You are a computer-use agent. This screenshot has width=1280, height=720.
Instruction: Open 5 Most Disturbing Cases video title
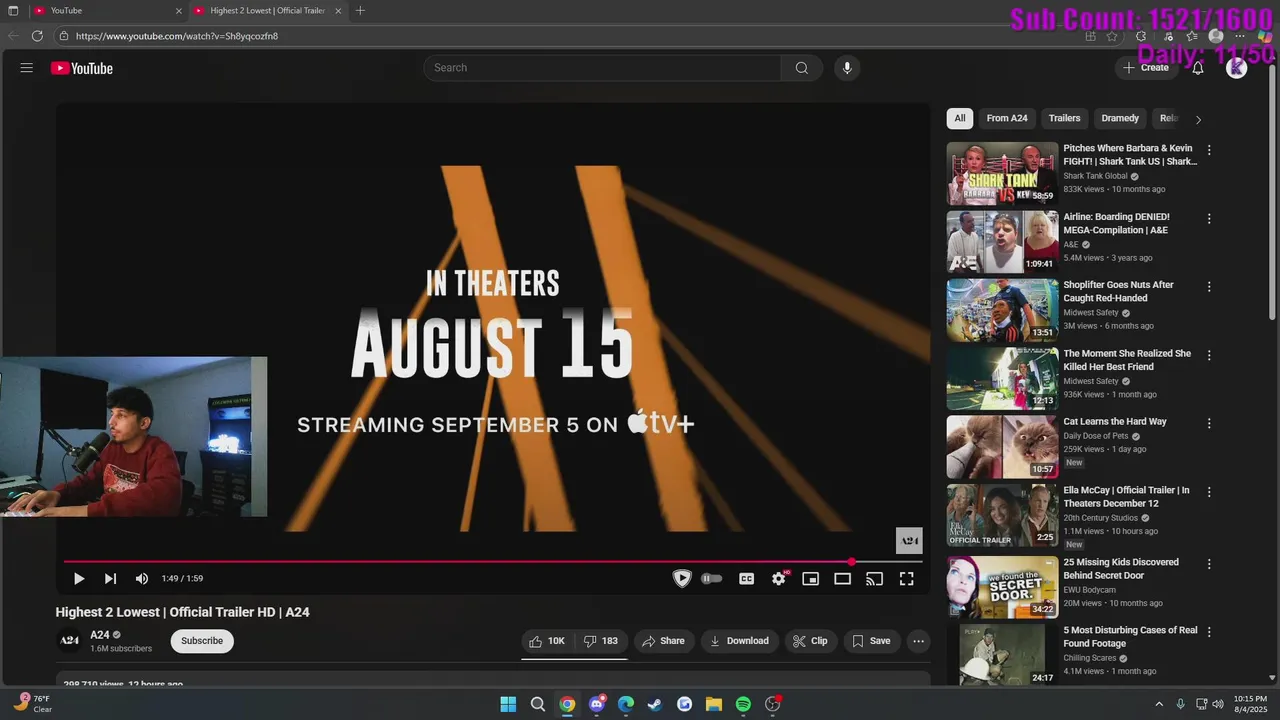coord(1130,637)
